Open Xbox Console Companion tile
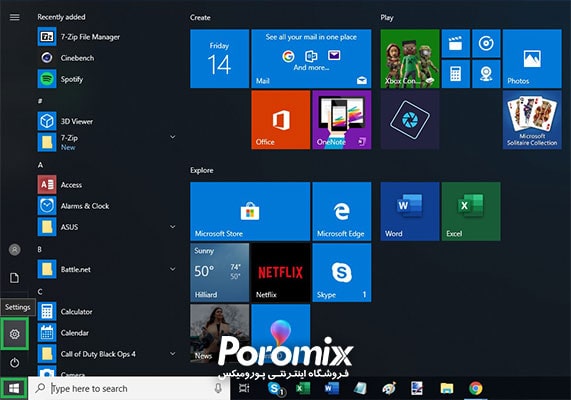 (410, 59)
